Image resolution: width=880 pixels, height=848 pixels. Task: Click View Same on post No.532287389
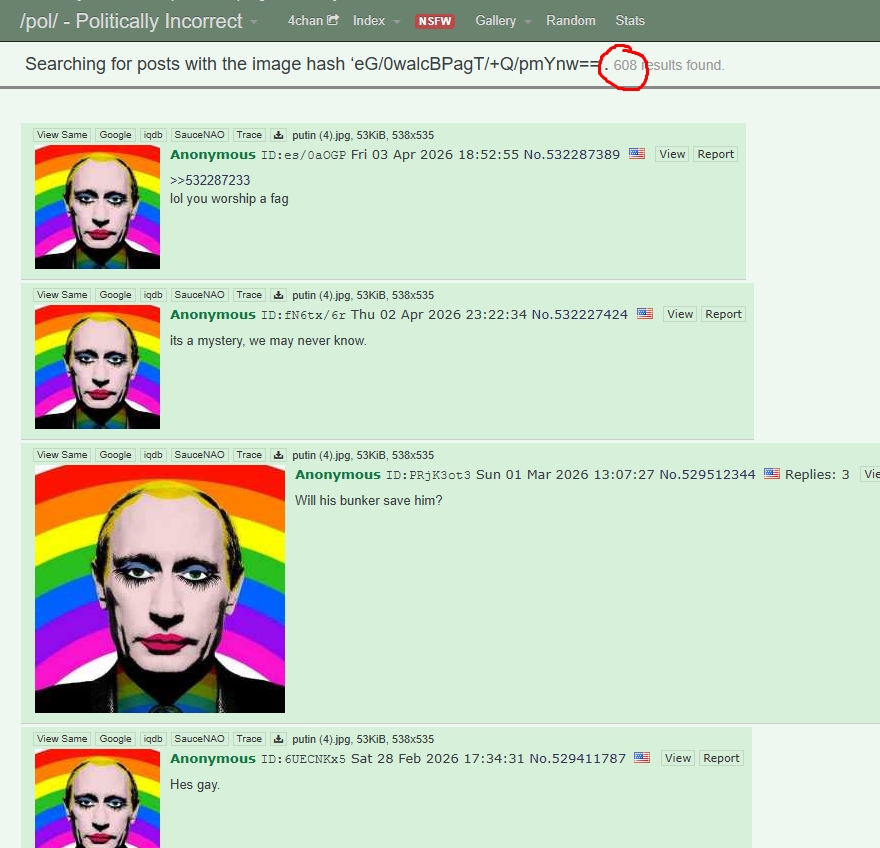(62, 135)
